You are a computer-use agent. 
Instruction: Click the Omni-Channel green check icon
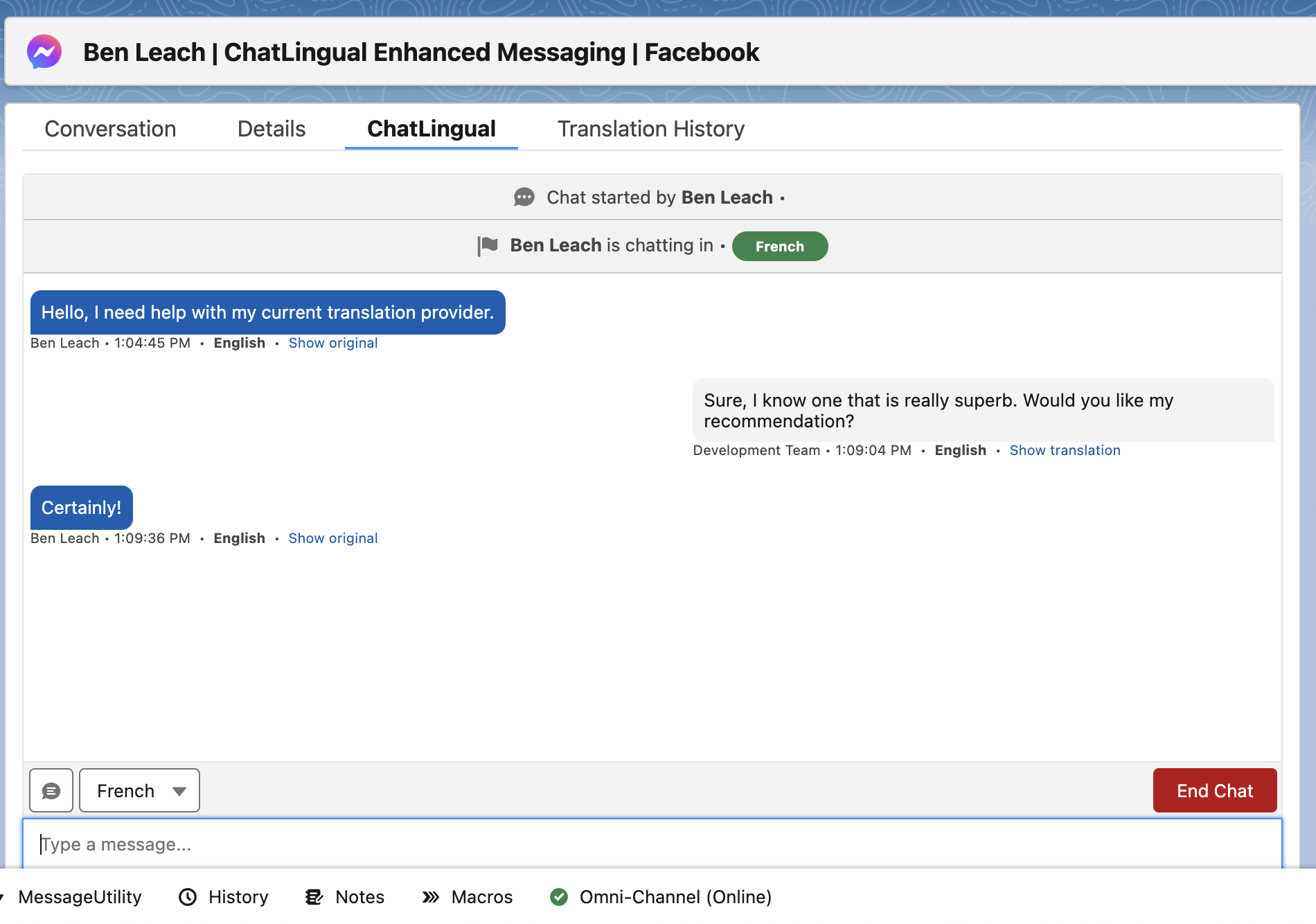pyautogui.click(x=559, y=897)
